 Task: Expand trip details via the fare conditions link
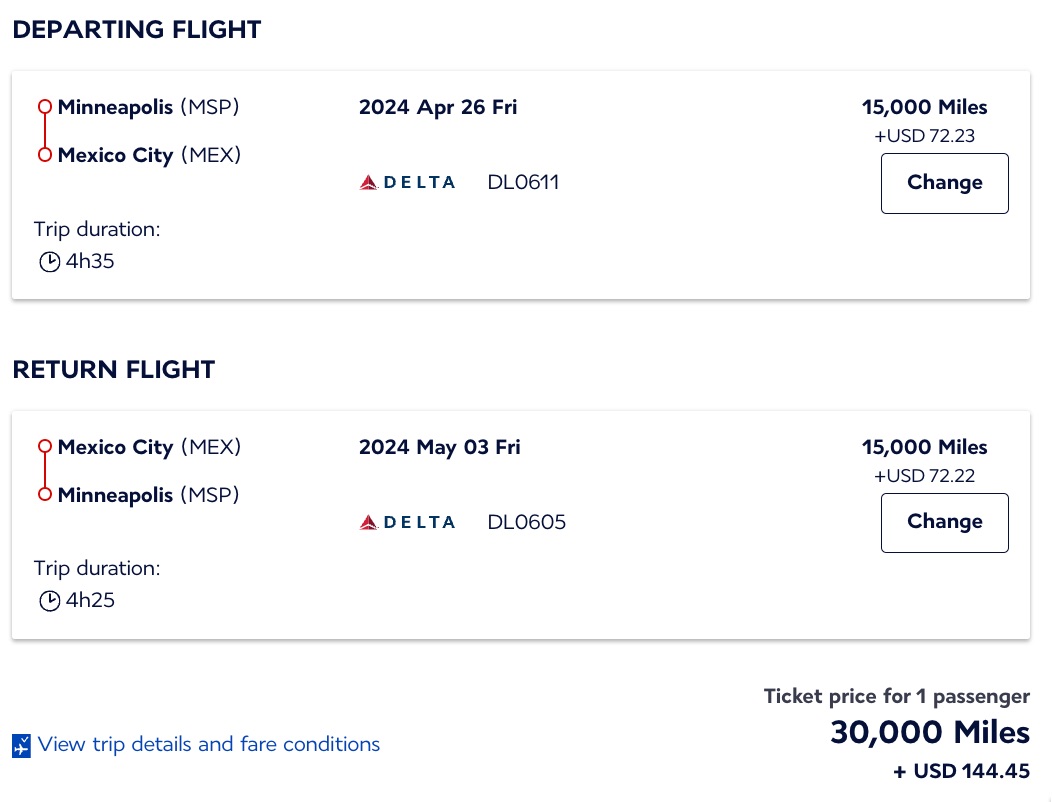click(x=208, y=744)
